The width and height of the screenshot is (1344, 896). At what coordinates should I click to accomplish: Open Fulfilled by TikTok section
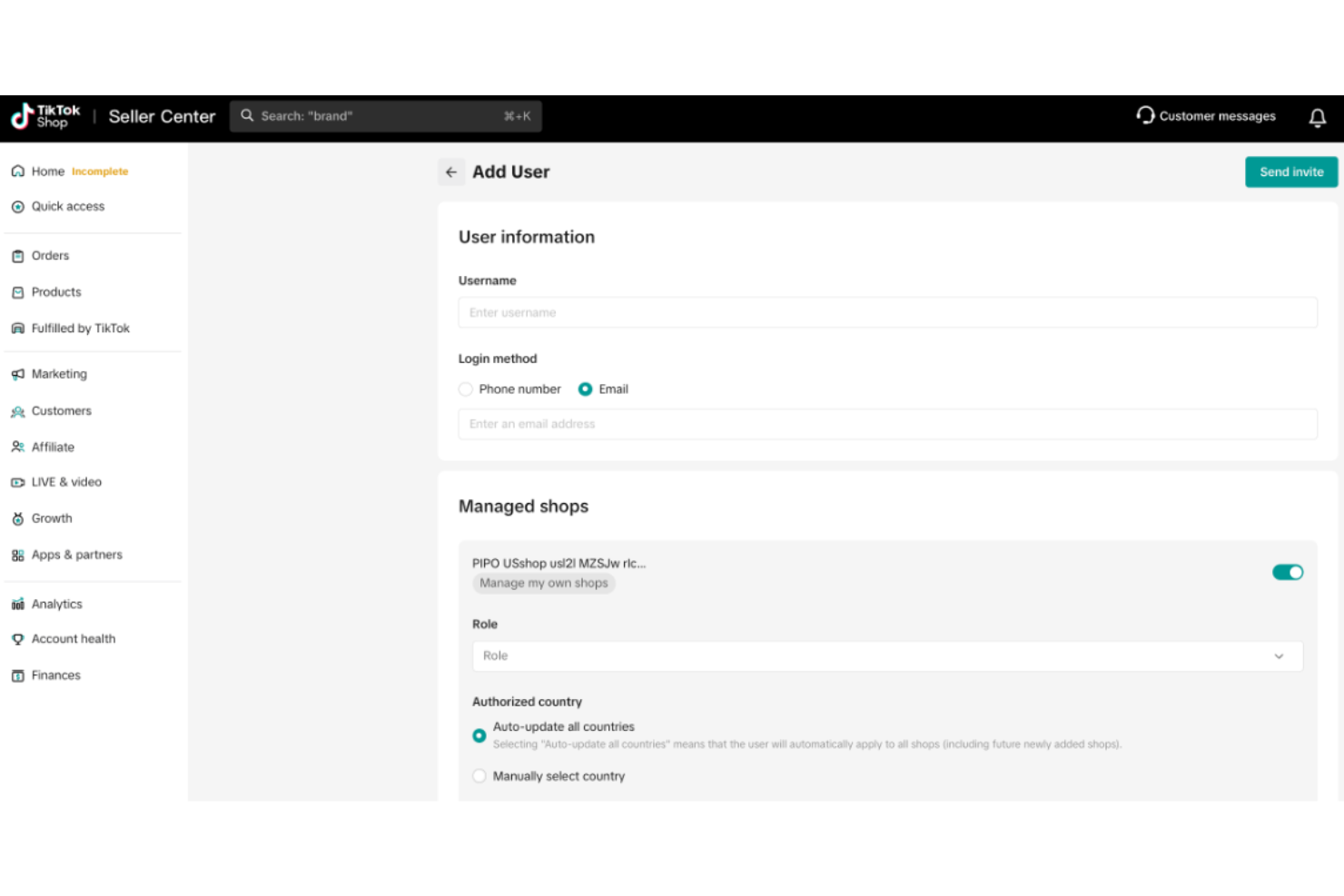[x=81, y=328]
